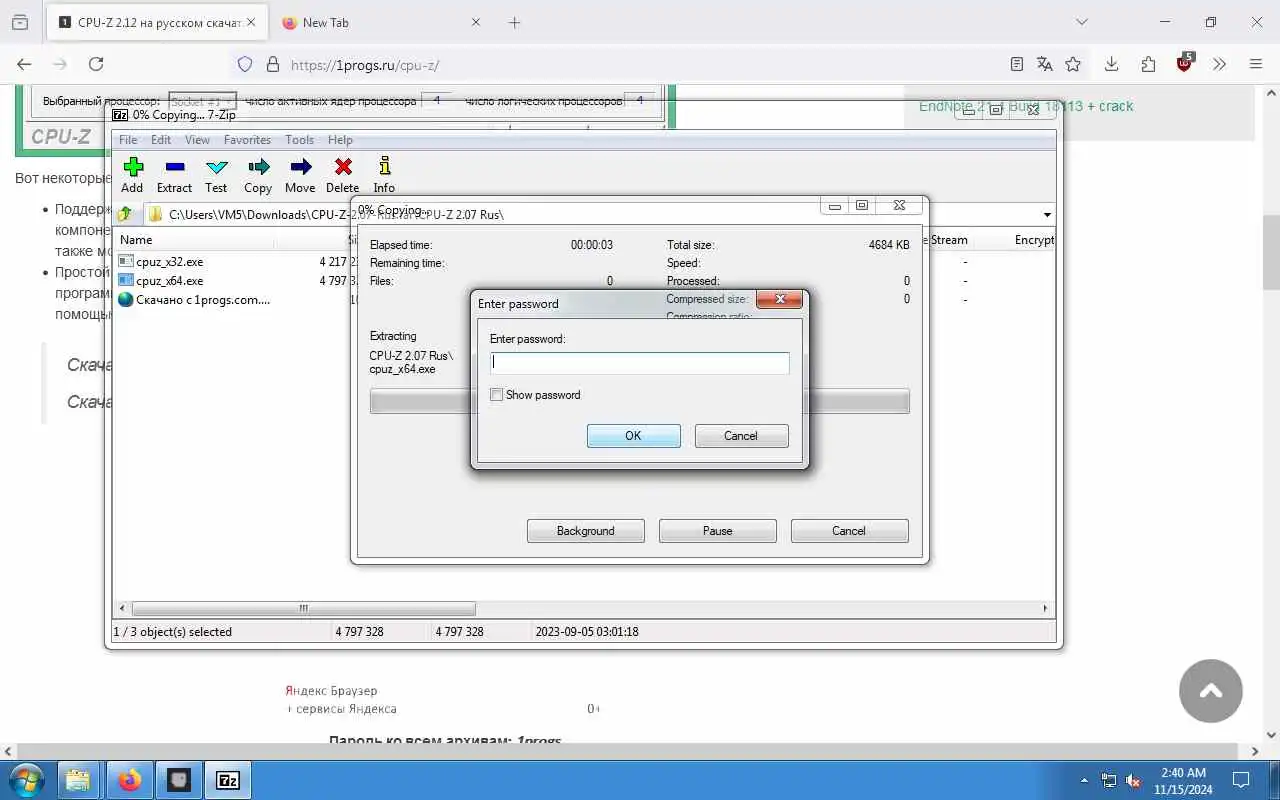The height and width of the screenshot is (800, 1280).
Task: Open the Edit menu
Action: pyautogui.click(x=161, y=140)
